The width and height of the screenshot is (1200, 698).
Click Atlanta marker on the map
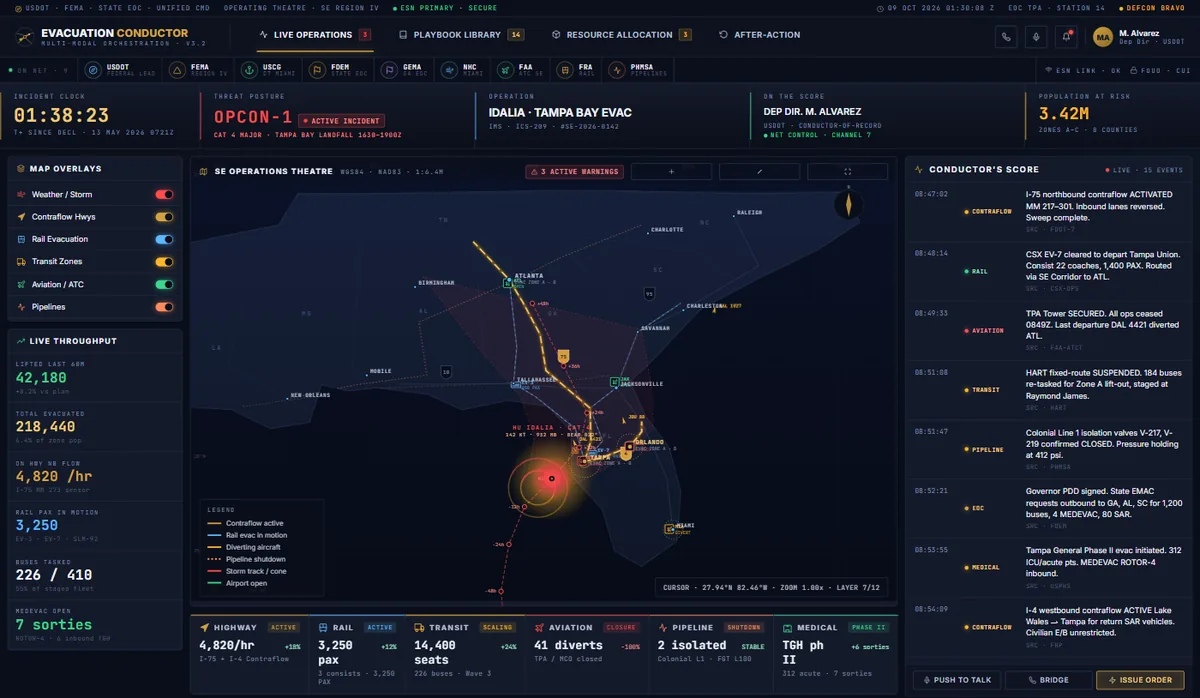(509, 284)
